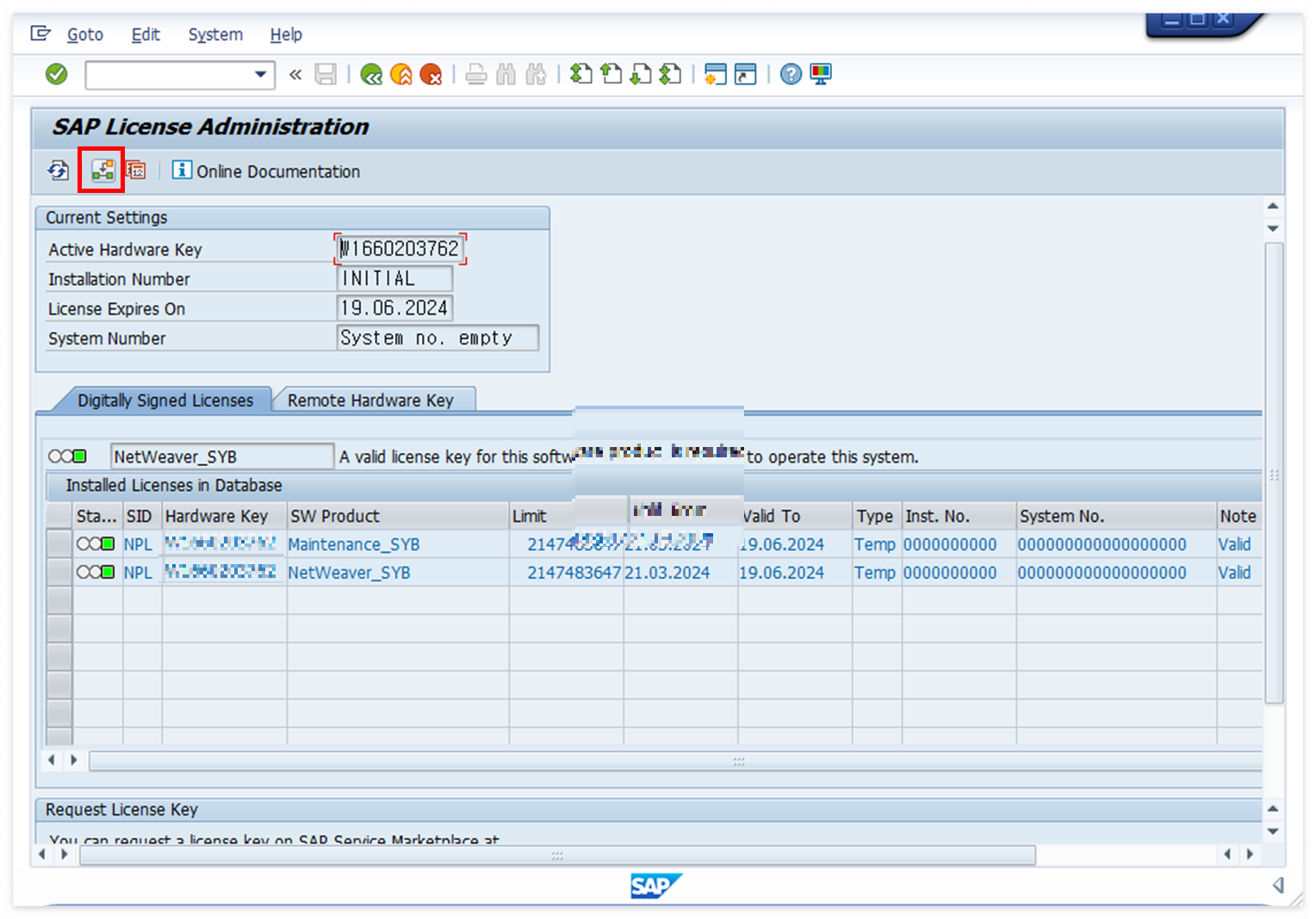Click the SW Product column header
Viewport: 1316px width, 919px height.
click(398, 516)
